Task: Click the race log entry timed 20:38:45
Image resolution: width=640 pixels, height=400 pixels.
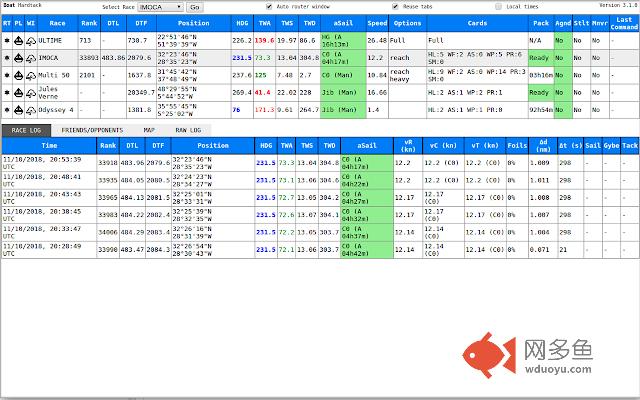Action: [320, 215]
